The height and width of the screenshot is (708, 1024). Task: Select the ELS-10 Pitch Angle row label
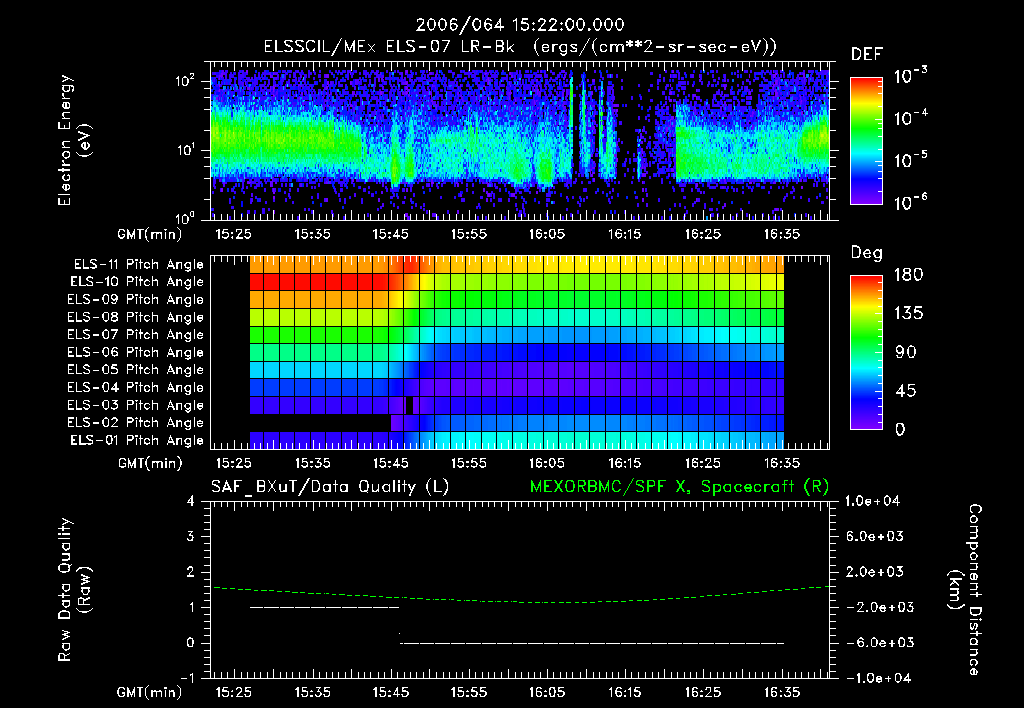point(137,282)
